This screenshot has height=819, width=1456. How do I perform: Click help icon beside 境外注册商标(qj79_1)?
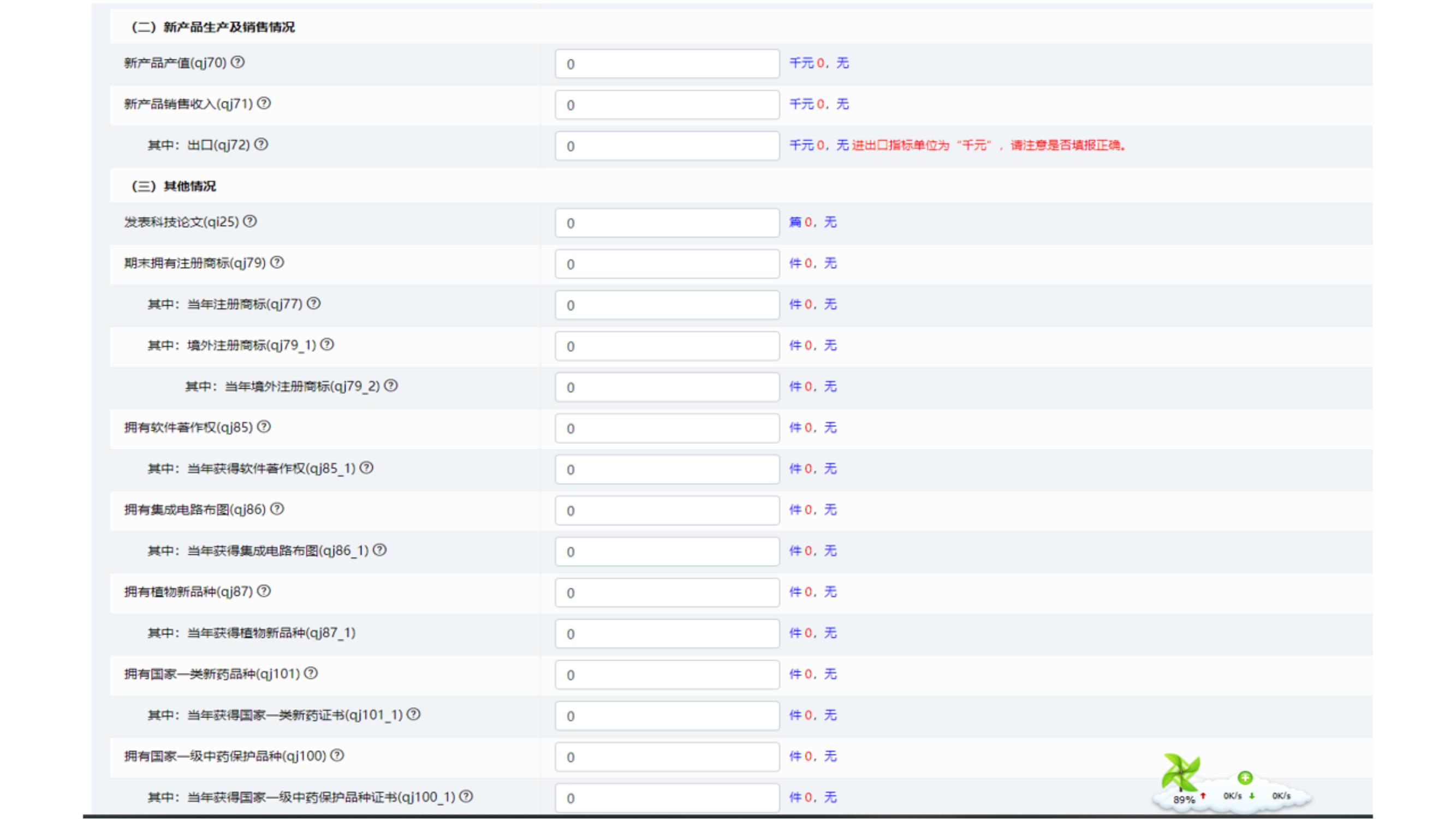click(x=327, y=345)
